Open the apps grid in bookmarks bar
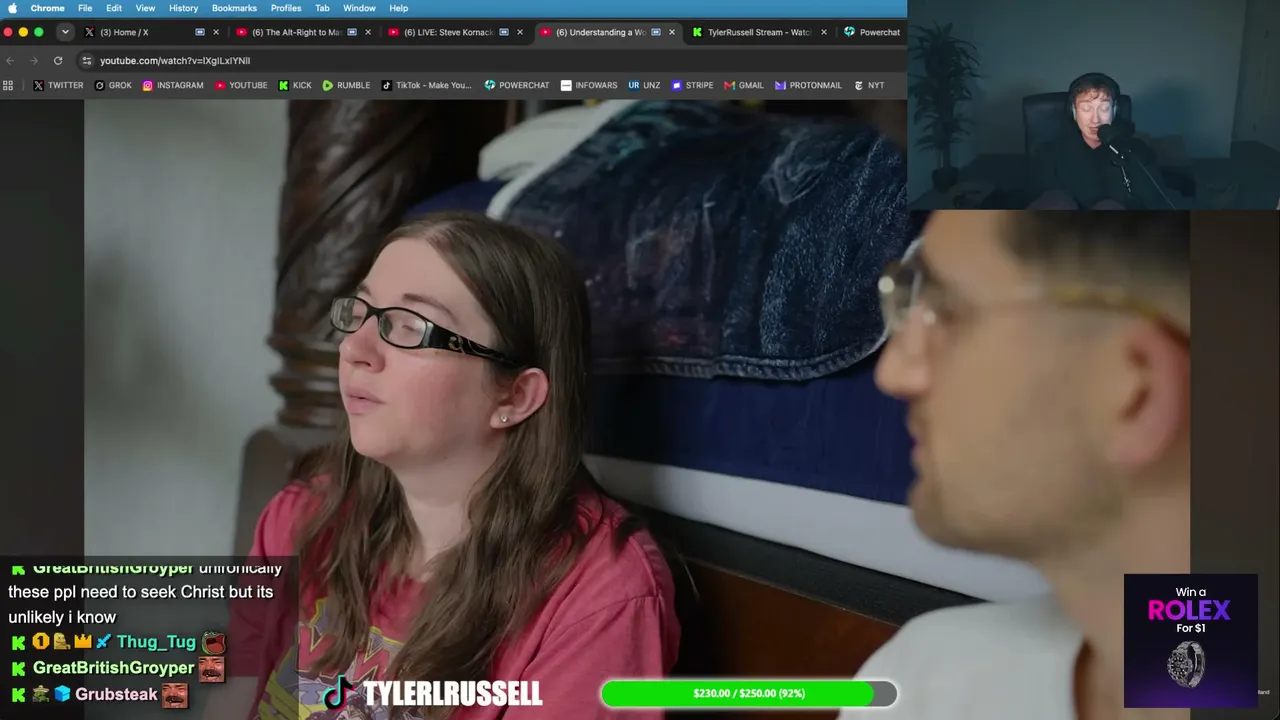 point(8,85)
